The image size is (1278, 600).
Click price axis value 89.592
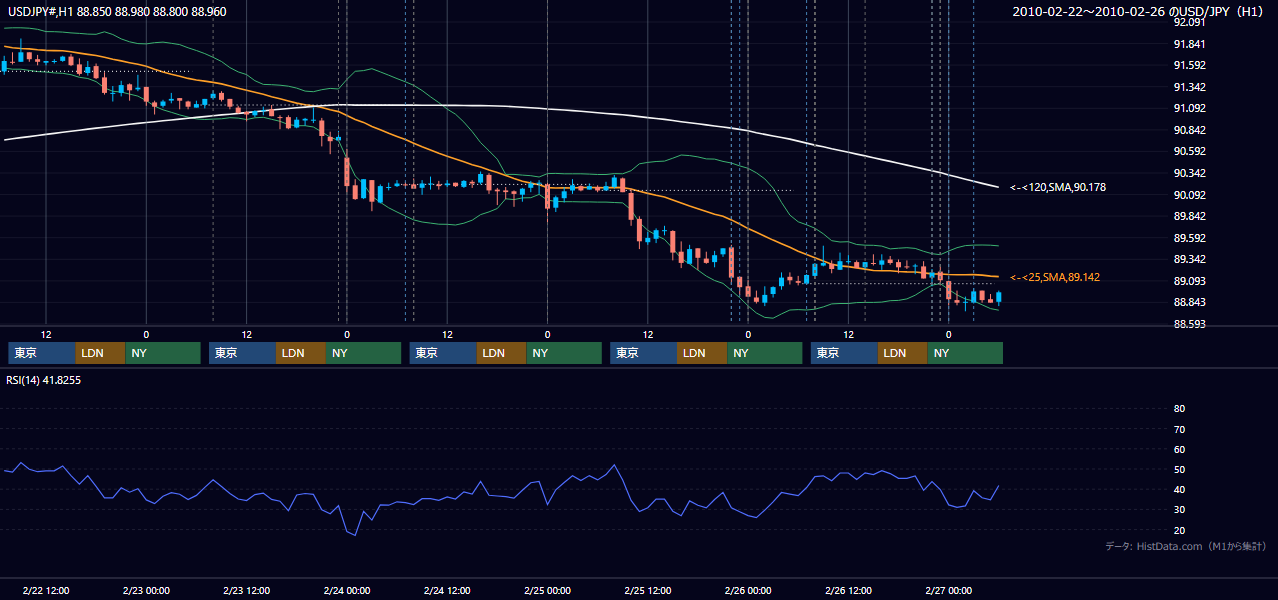1188,238
